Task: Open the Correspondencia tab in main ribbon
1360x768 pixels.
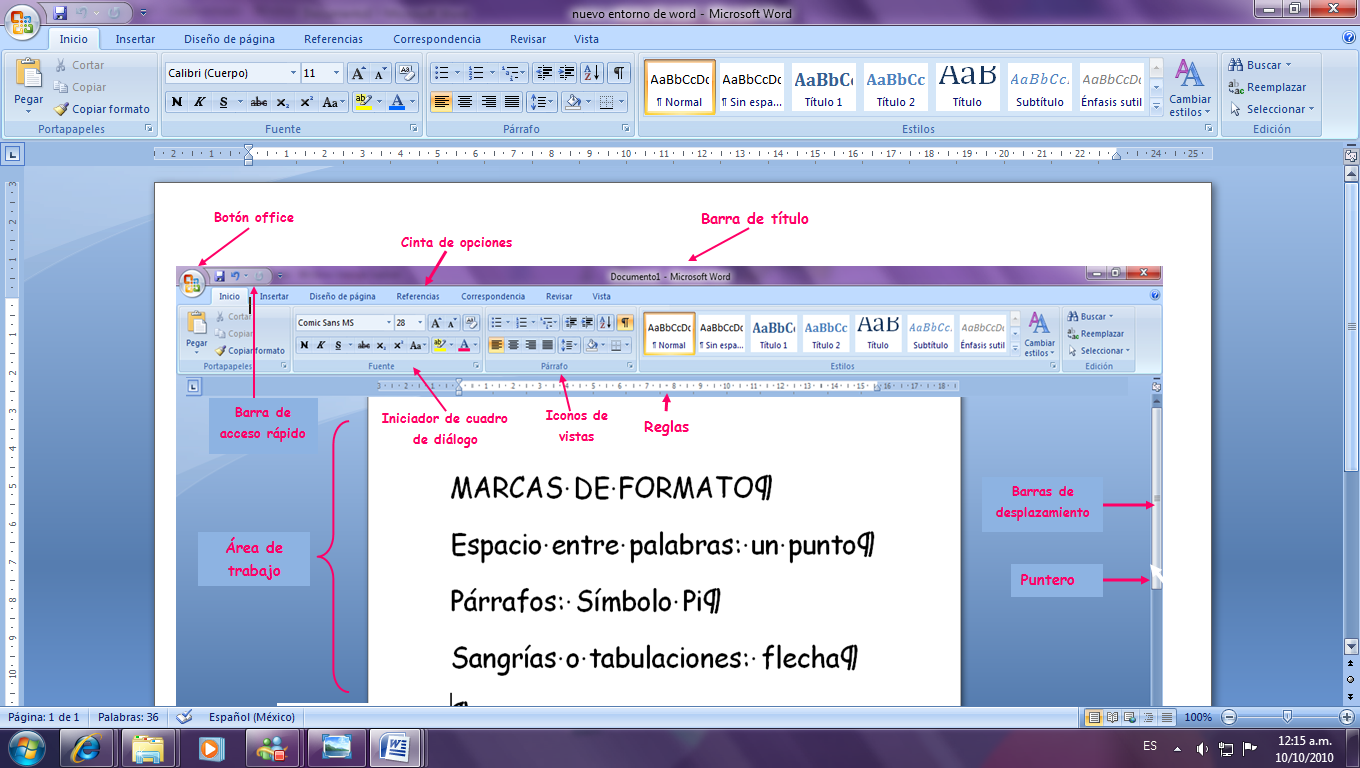Action: (437, 39)
